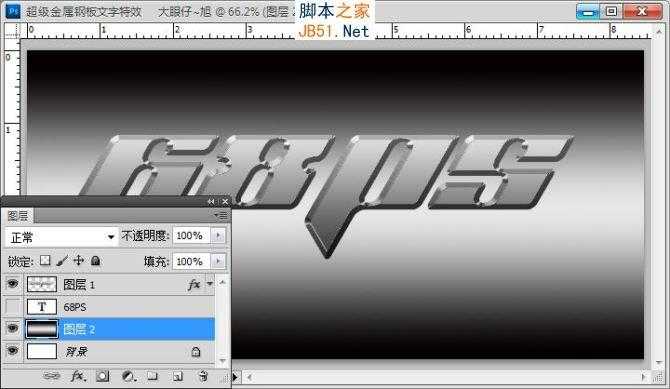Image resolution: width=670 pixels, height=389 pixels.
Task: Select layer named 背景
Action: point(76,352)
